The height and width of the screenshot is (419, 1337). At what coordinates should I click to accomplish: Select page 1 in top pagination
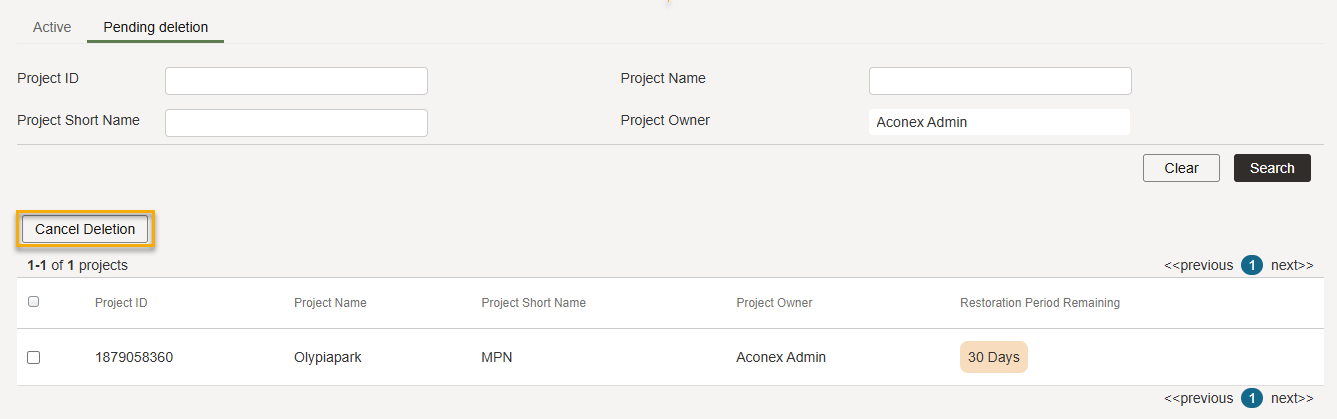pos(1252,265)
